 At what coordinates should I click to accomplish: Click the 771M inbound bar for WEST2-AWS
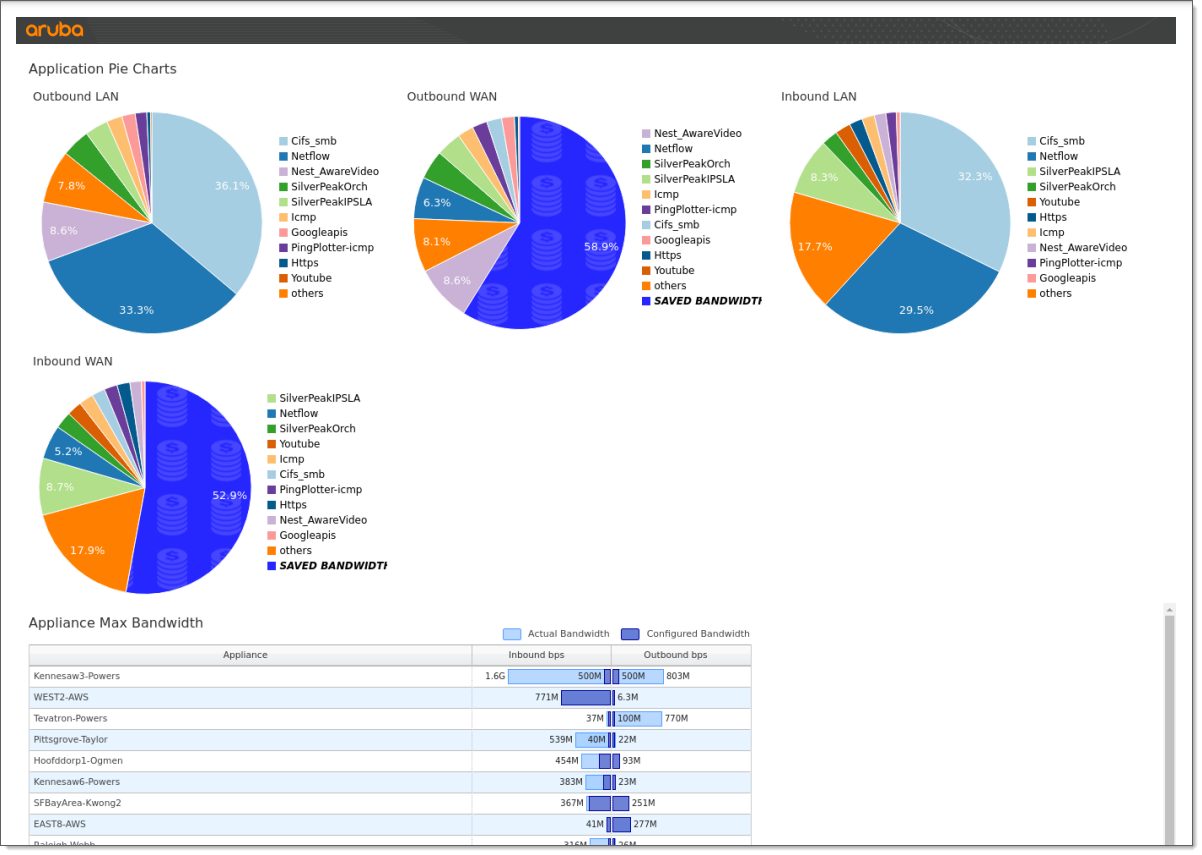click(x=585, y=698)
